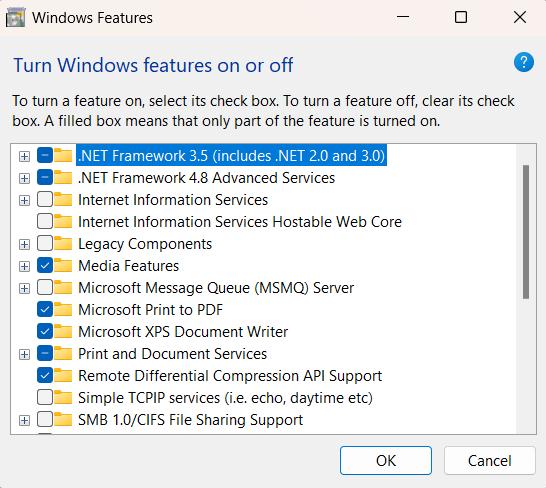Click folder icon for Print and Document Services
The width and height of the screenshot is (546, 488).
click(63, 354)
